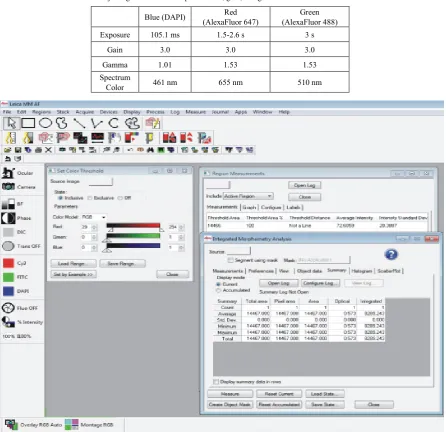Adjust the Red threshold slider
The height and width of the screenshot is (432, 446).
(x=133, y=227)
